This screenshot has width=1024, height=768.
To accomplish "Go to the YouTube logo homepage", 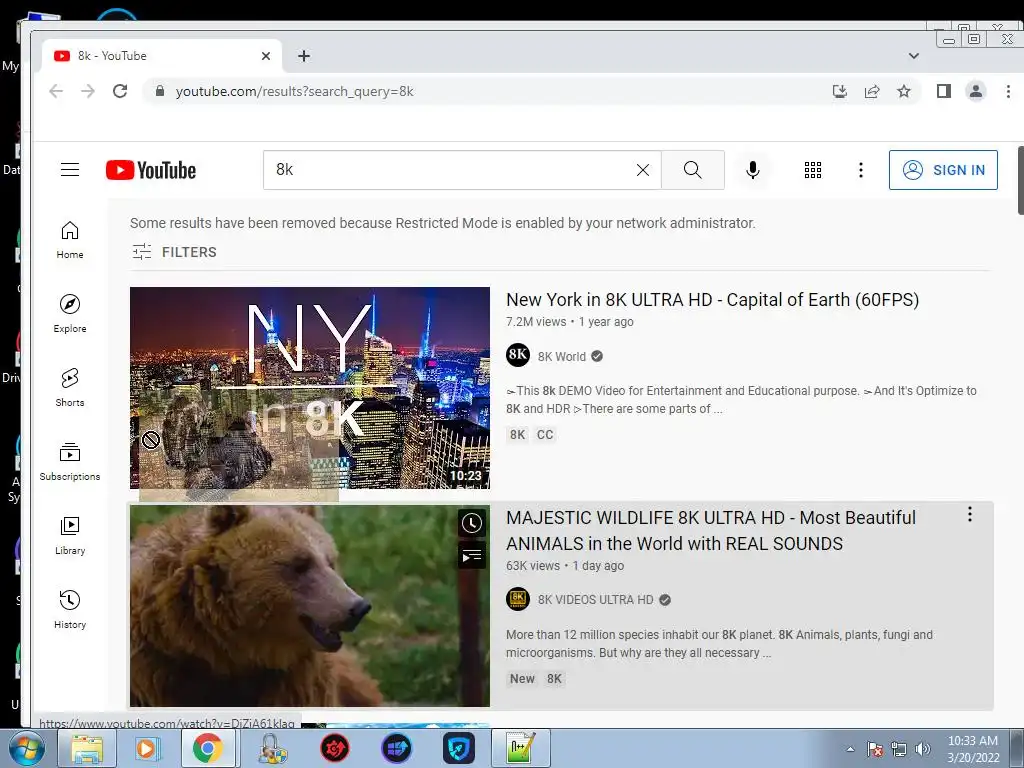I will coord(151,170).
